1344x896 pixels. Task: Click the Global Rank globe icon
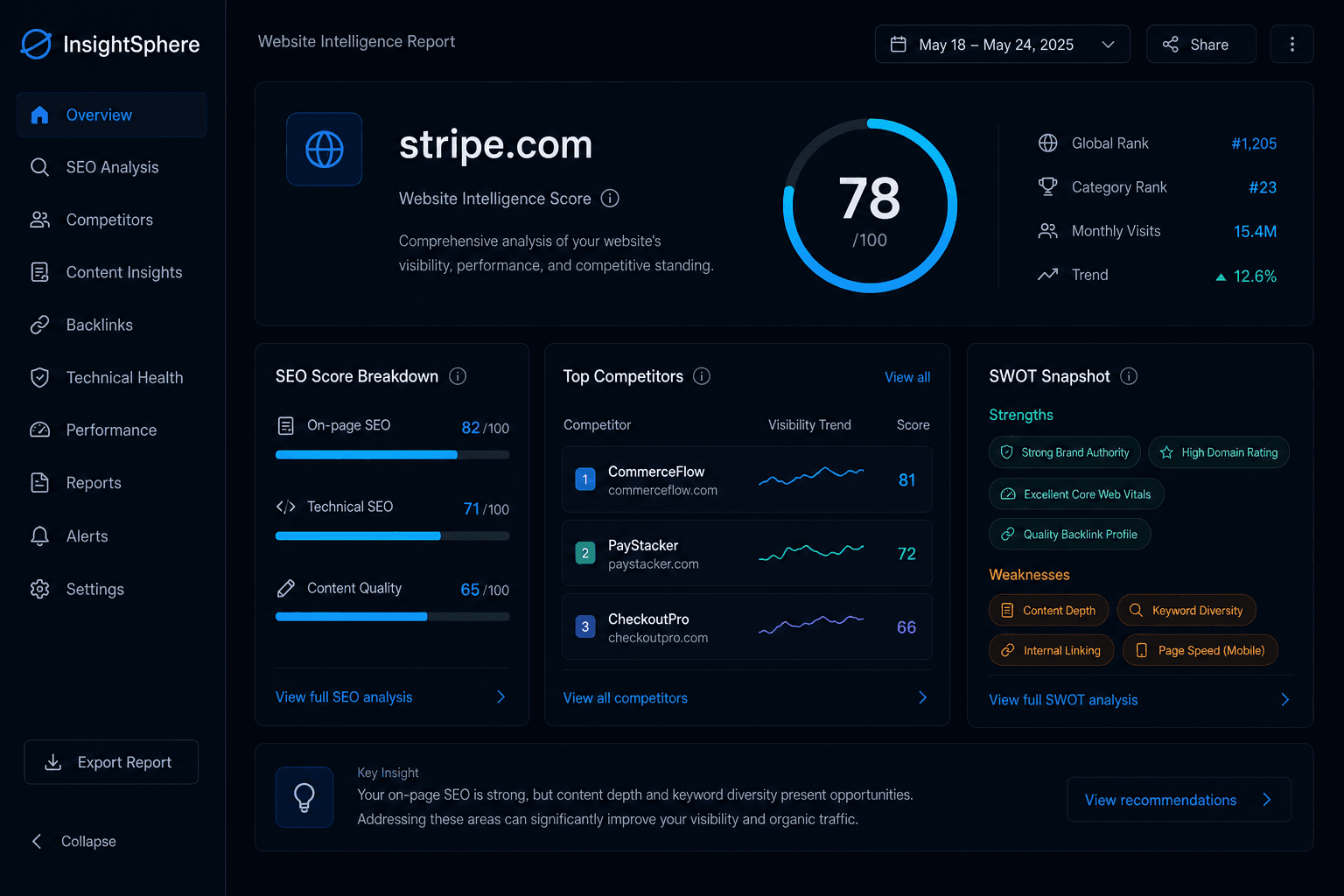[x=1047, y=143]
